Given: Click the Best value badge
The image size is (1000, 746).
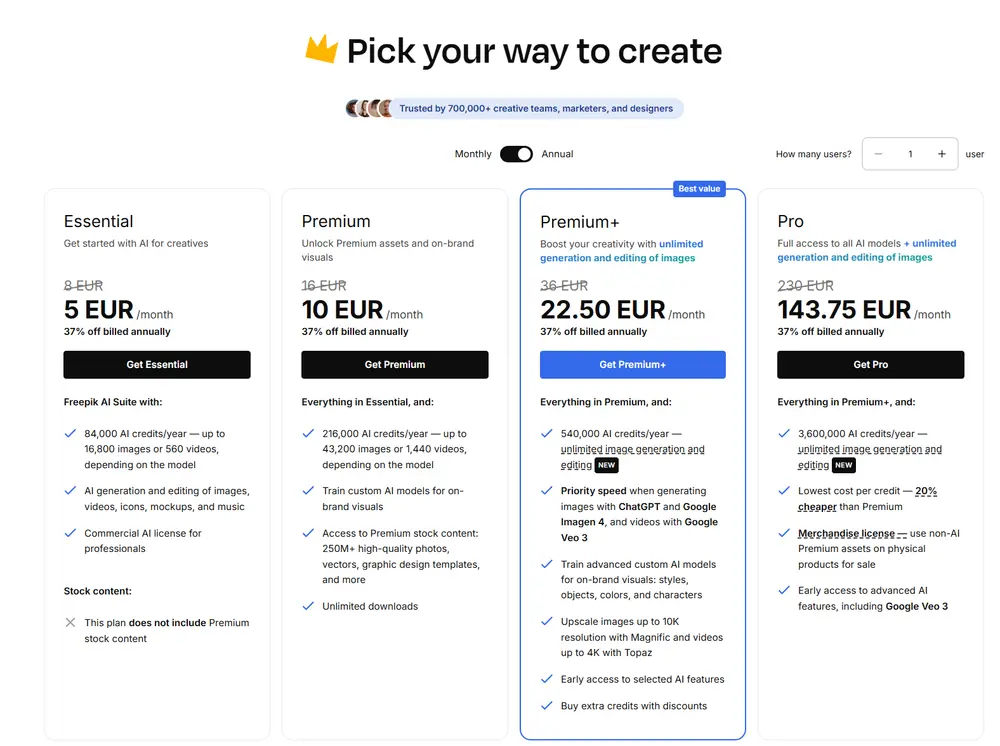Looking at the screenshot, I should pos(699,189).
